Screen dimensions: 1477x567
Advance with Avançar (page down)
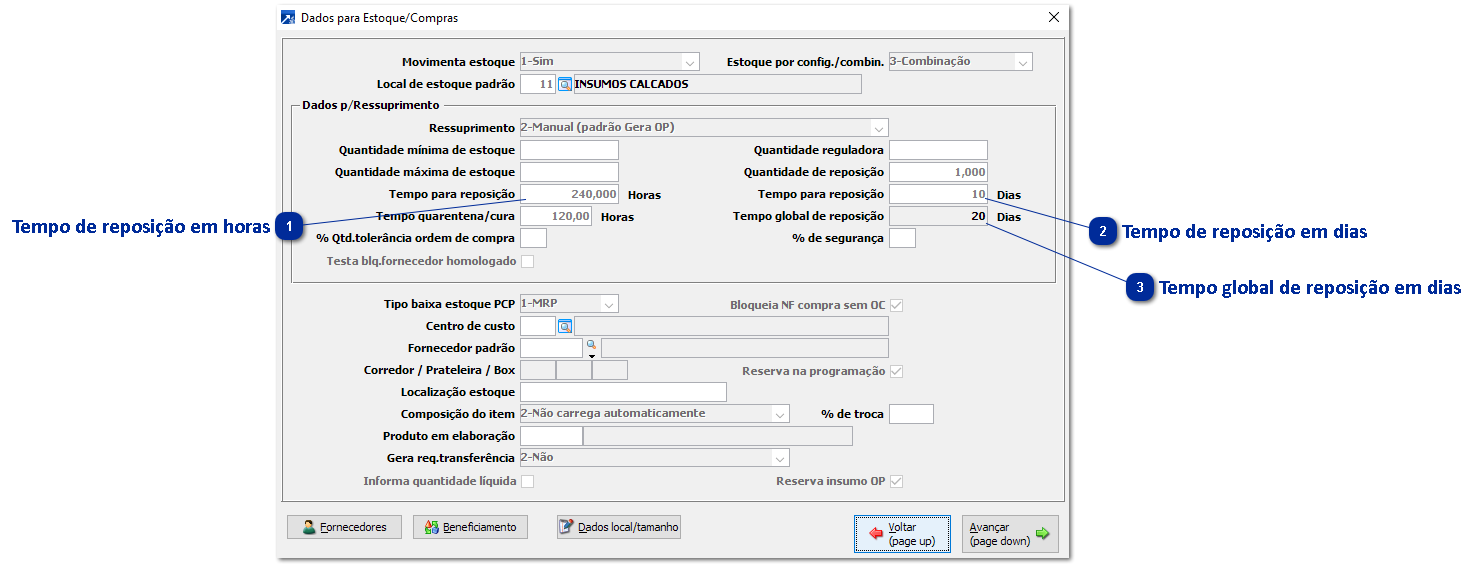(x=1009, y=534)
